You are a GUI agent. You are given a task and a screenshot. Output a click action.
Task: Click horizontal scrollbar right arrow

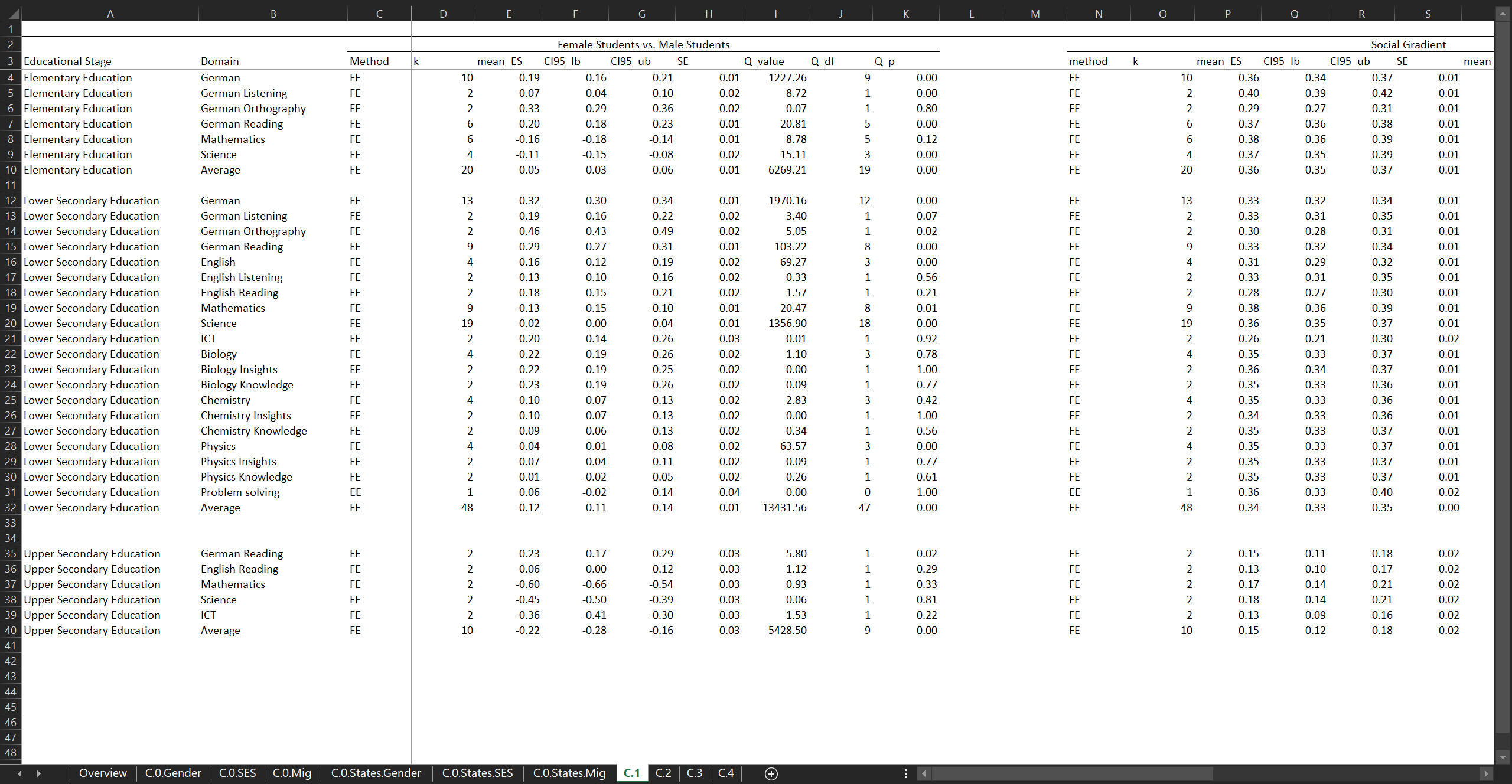(1486, 773)
